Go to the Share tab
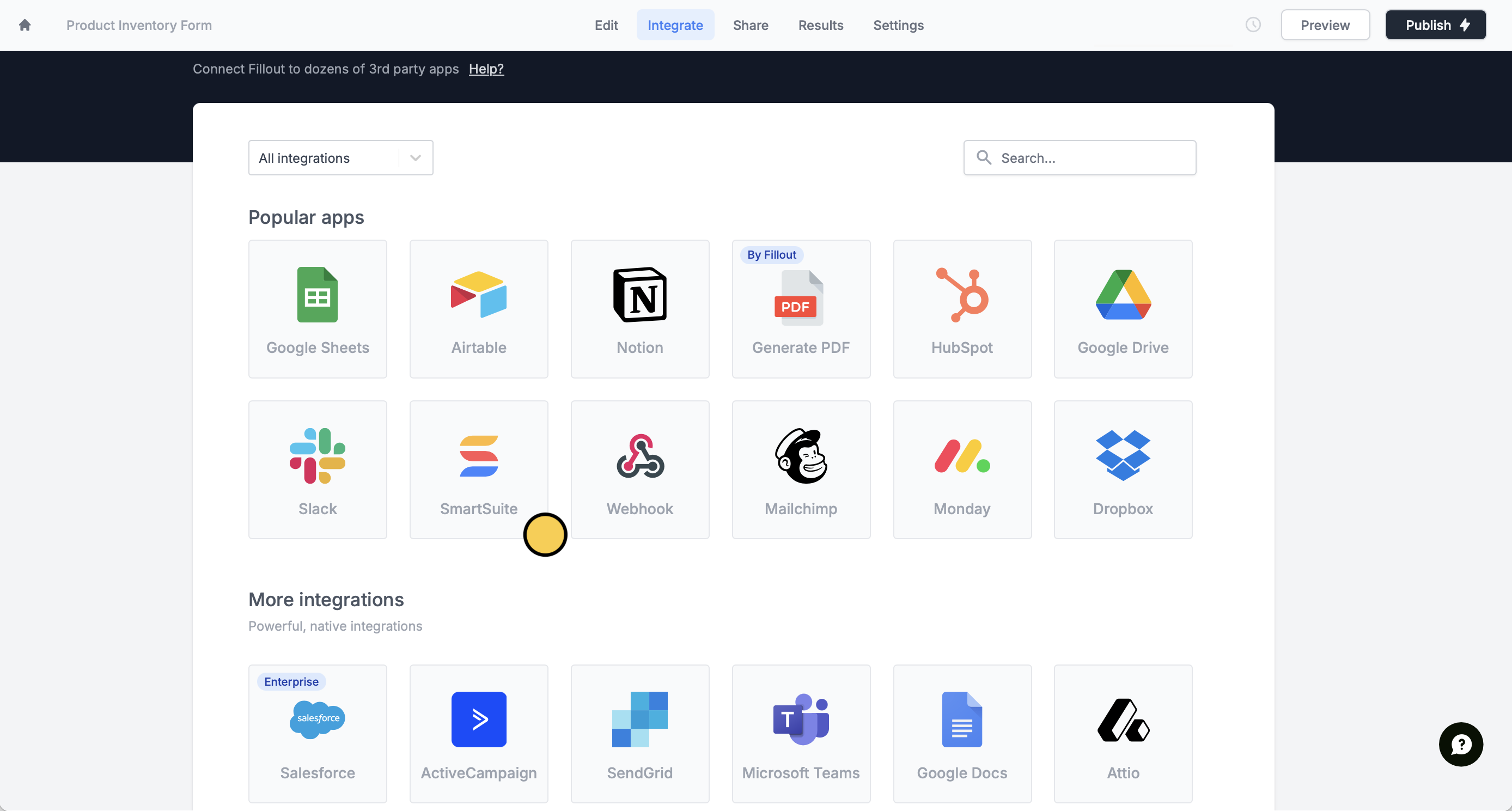The image size is (1512, 811). [750, 25]
